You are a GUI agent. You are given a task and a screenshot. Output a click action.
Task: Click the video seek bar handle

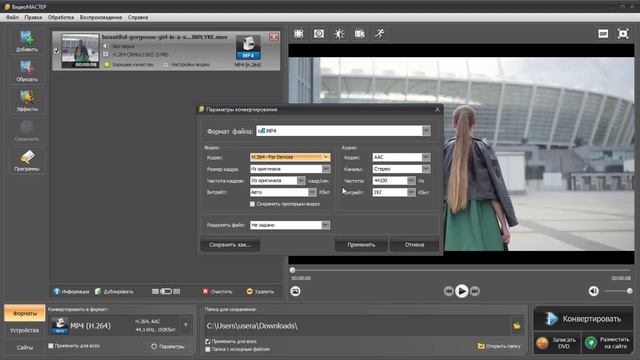[292, 270]
